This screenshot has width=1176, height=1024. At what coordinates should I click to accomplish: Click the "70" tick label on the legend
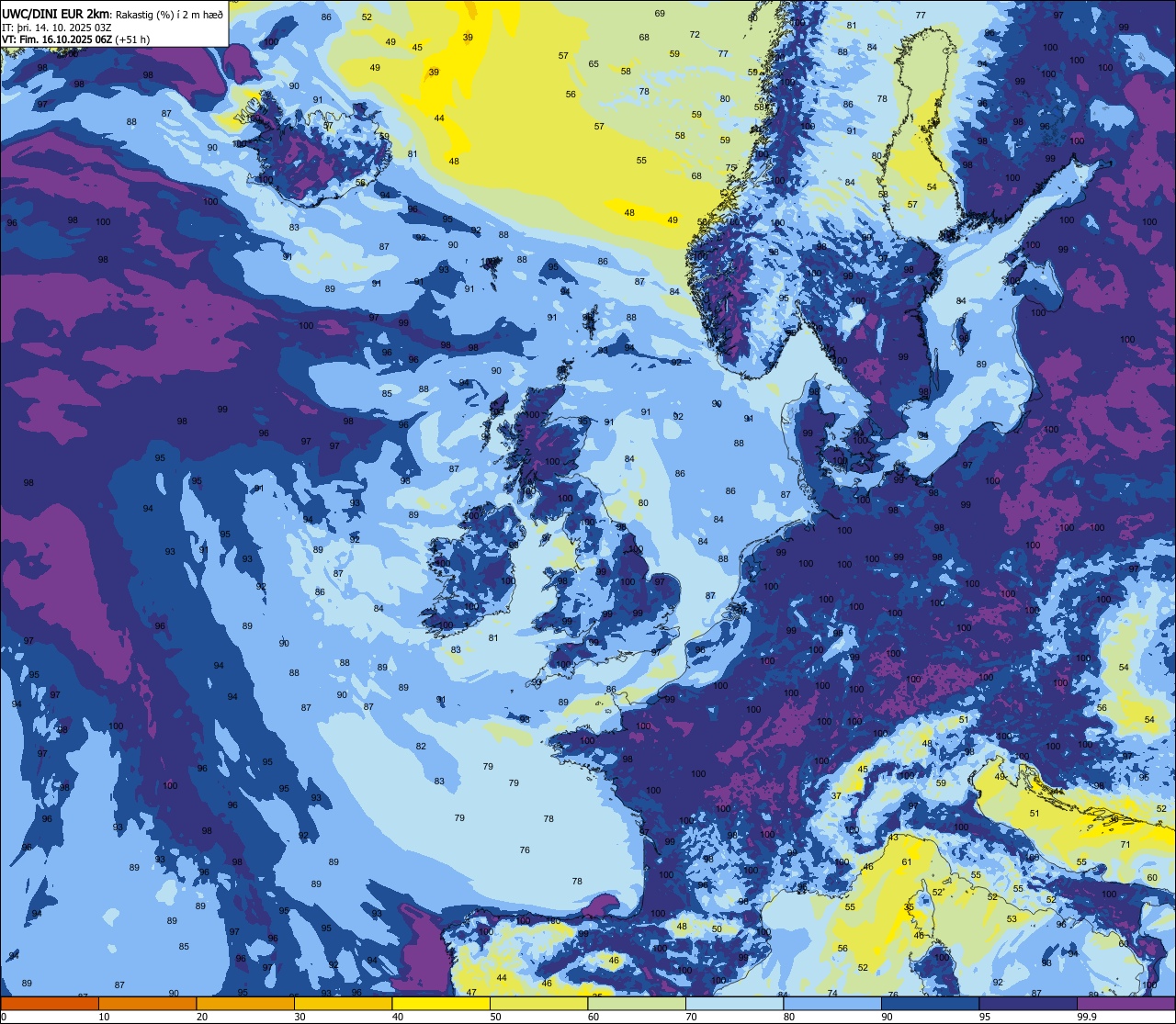(x=691, y=1017)
